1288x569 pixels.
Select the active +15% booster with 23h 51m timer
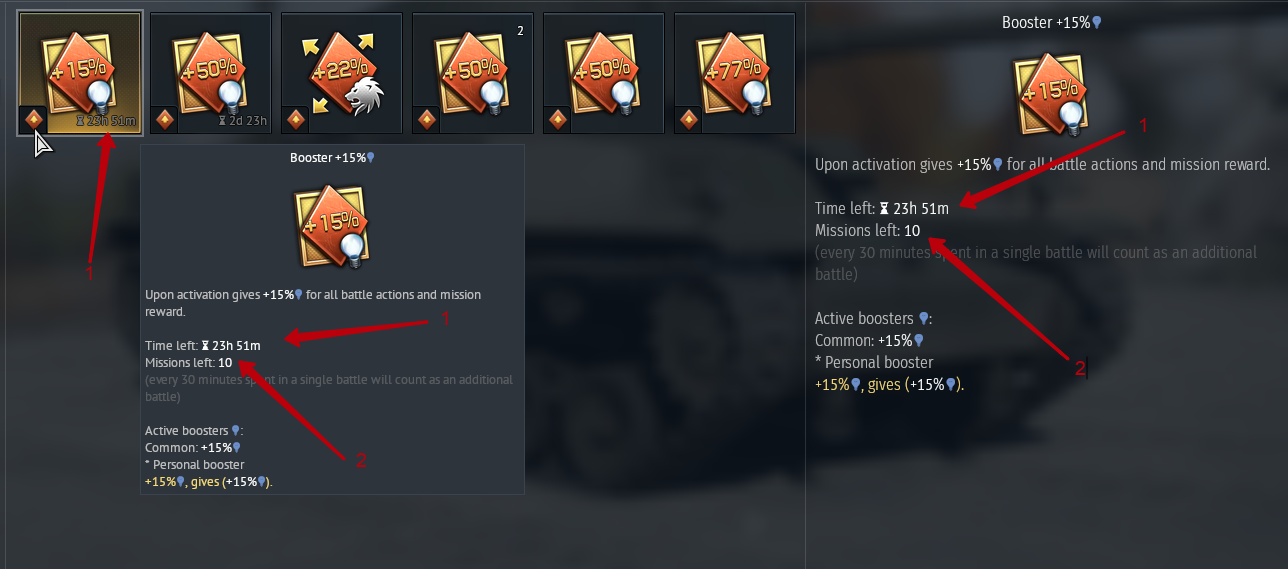coord(80,72)
